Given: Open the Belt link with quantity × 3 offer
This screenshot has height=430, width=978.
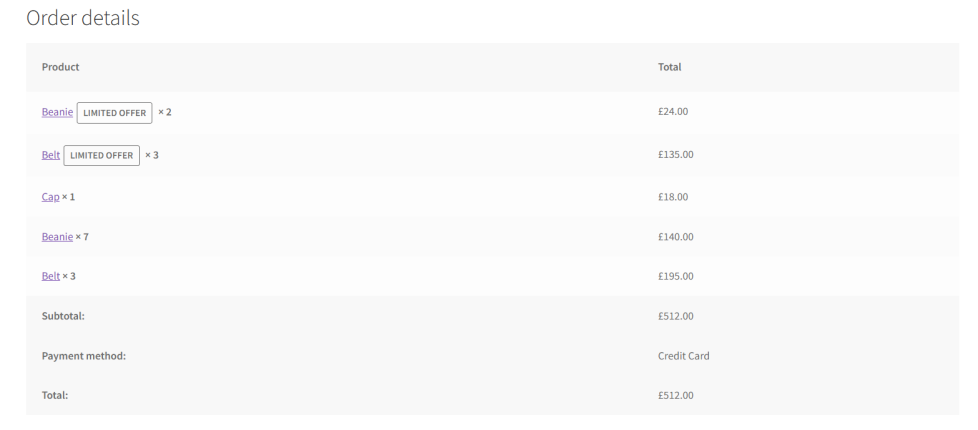Looking at the screenshot, I should (x=51, y=155).
